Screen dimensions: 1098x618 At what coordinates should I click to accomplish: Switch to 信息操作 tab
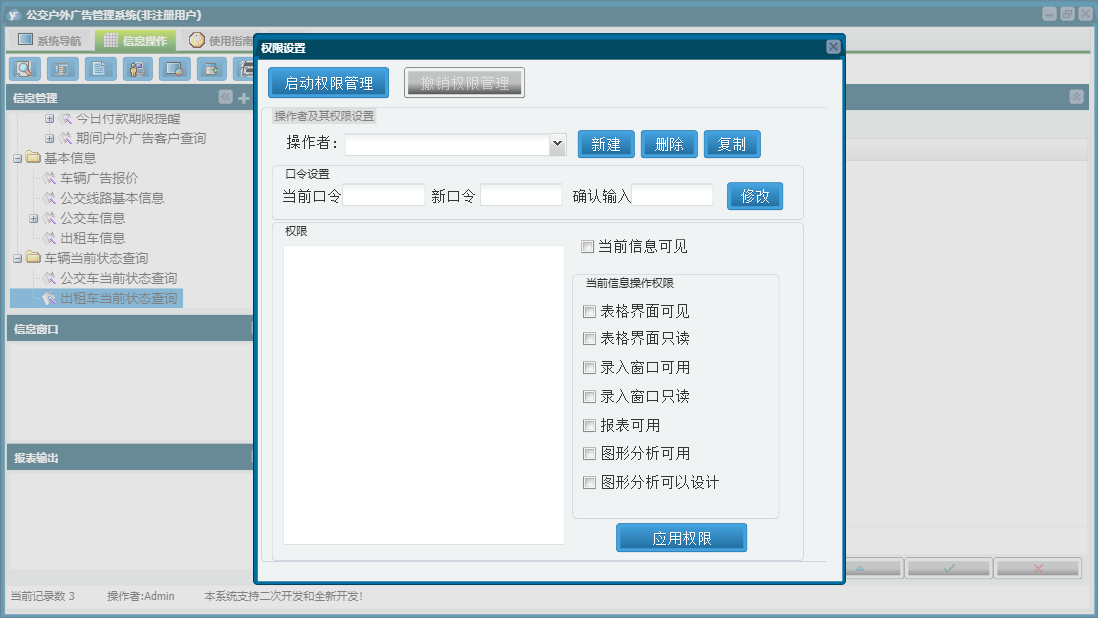click(x=135, y=40)
